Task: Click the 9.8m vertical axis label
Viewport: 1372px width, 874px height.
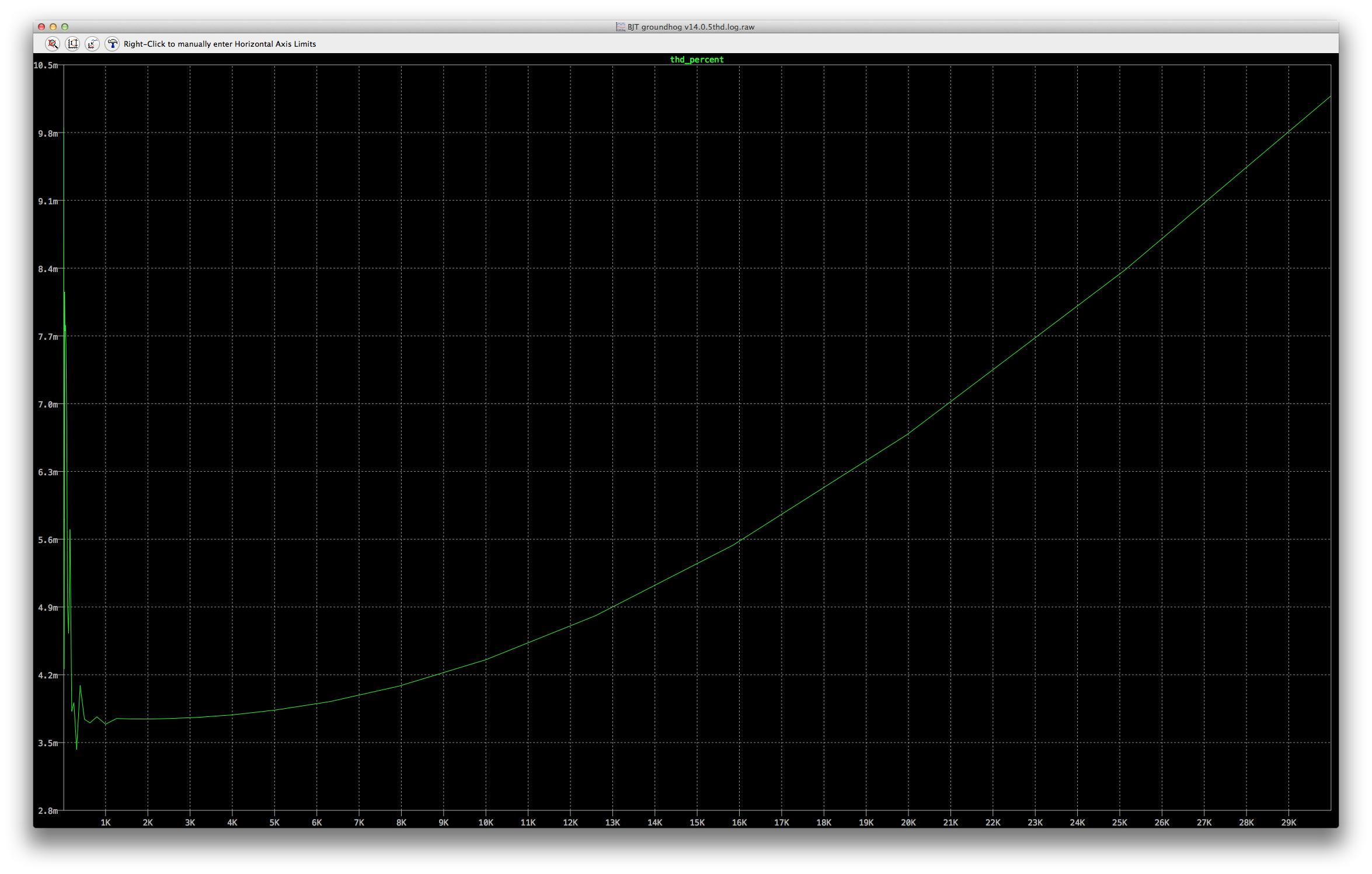Action: pyautogui.click(x=48, y=134)
